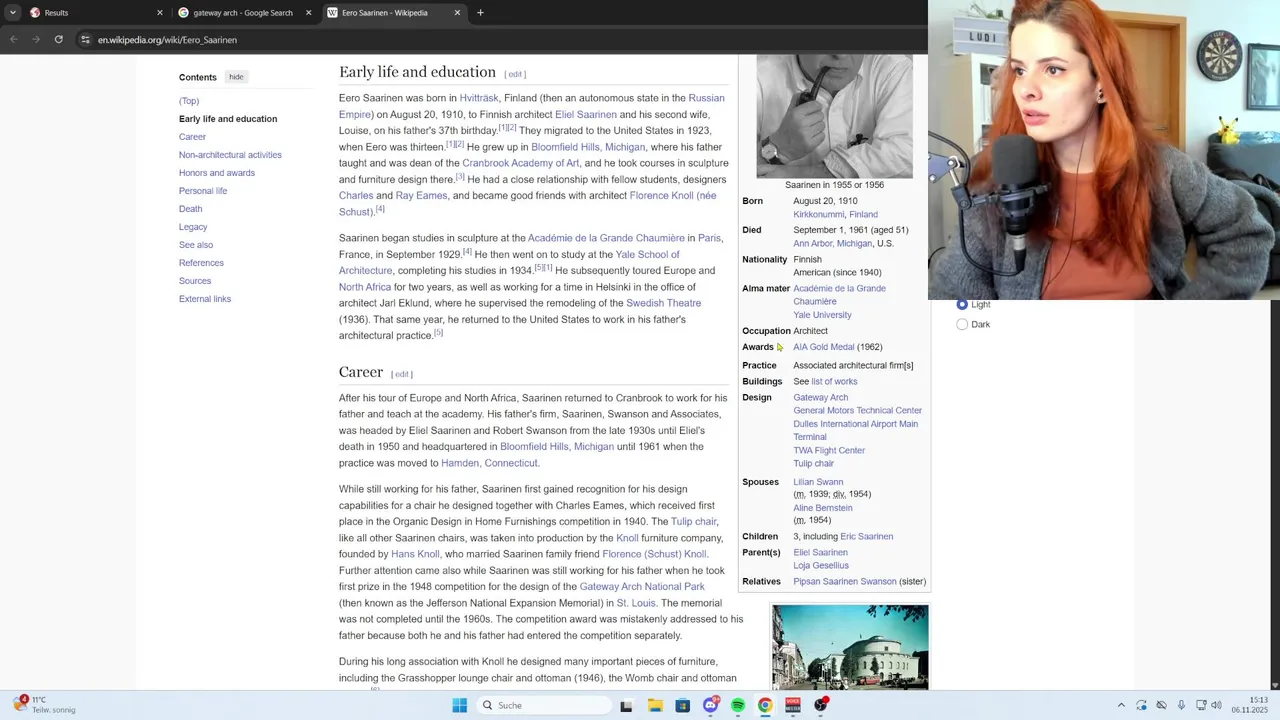The height and width of the screenshot is (720, 1280).
Task: Click the Chrome taskbar icon
Action: coord(765,705)
